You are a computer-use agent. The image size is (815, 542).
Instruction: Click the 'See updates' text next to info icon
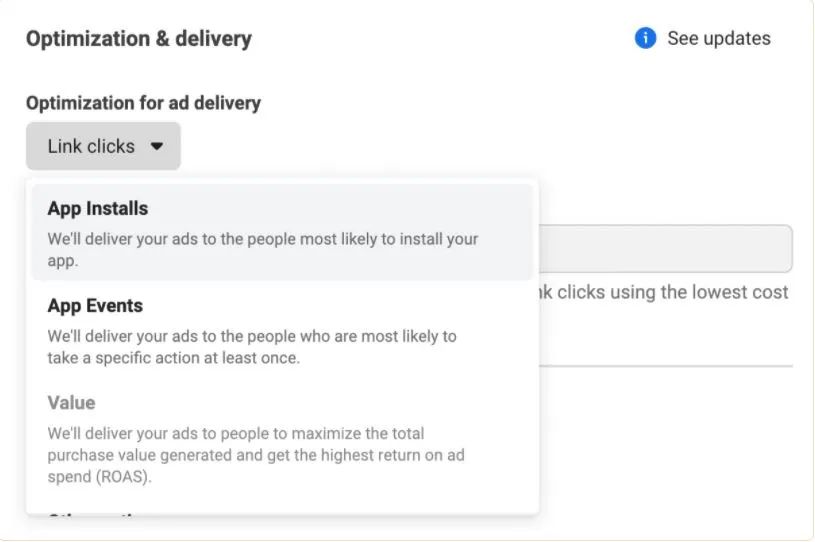pos(718,38)
